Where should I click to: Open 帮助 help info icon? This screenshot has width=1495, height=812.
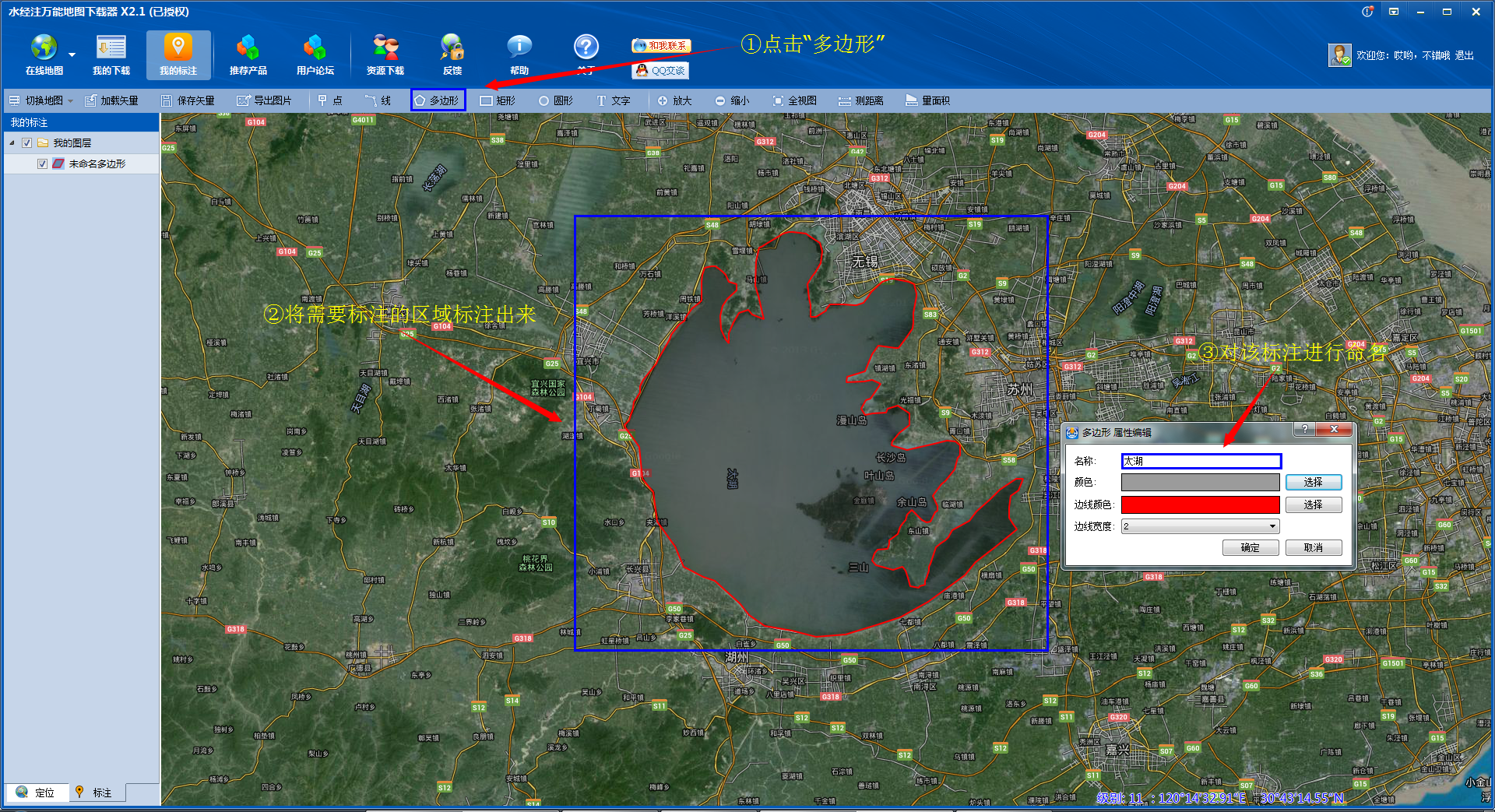519,55
